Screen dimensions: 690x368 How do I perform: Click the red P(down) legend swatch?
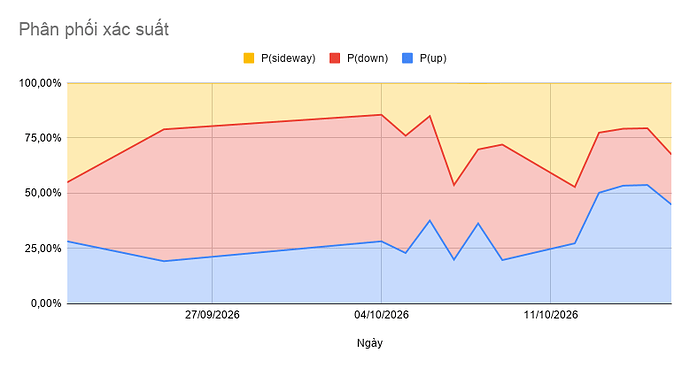point(335,58)
